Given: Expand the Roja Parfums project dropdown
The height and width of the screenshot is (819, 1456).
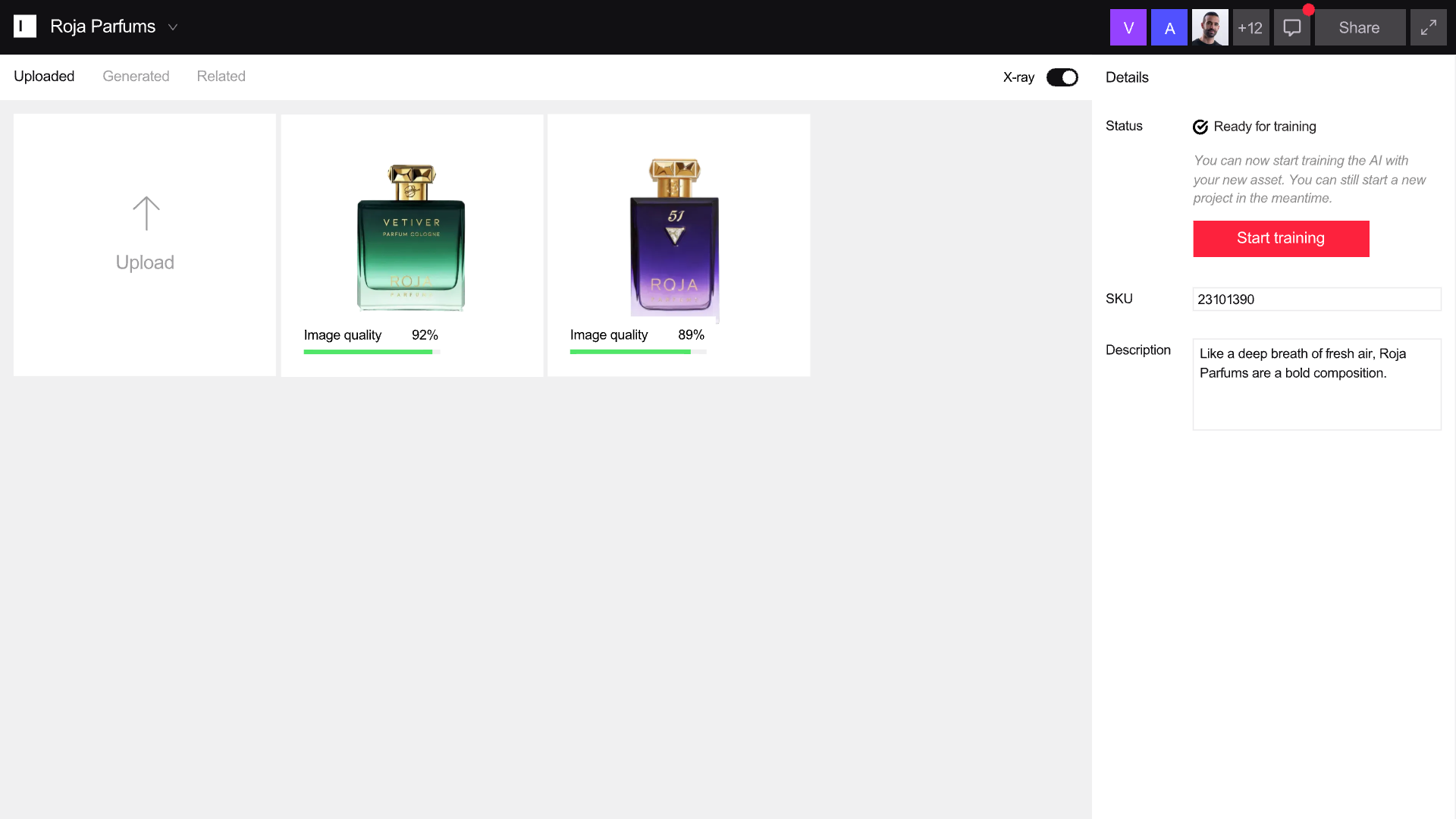Looking at the screenshot, I should tap(173, 27).
